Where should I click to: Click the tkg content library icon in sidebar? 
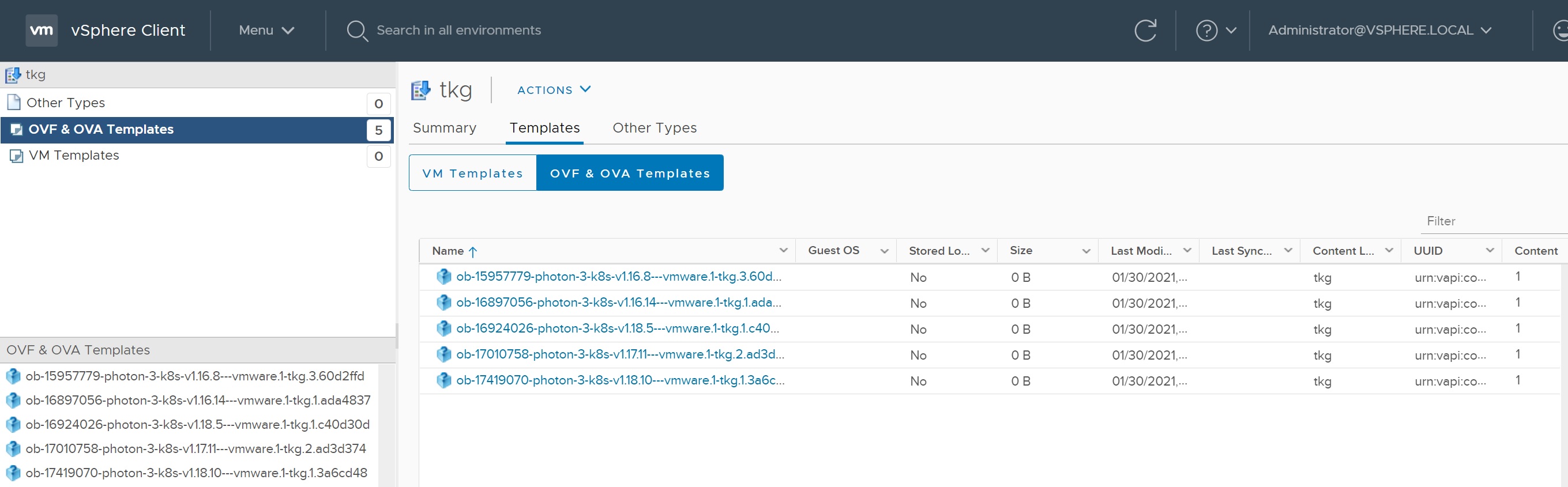point(13,75)
